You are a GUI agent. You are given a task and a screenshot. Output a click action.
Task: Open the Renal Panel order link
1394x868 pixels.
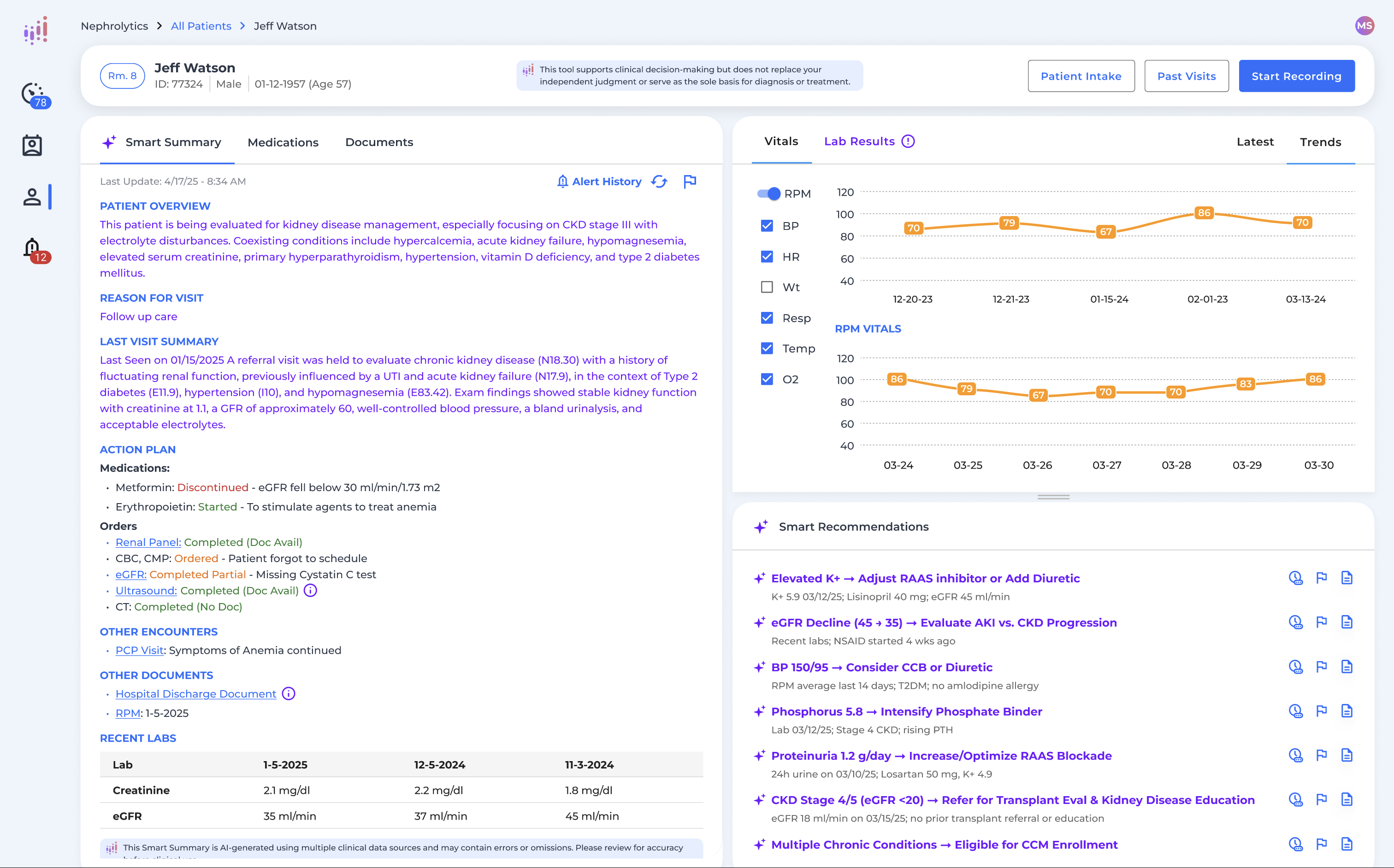tap(148, 542)
